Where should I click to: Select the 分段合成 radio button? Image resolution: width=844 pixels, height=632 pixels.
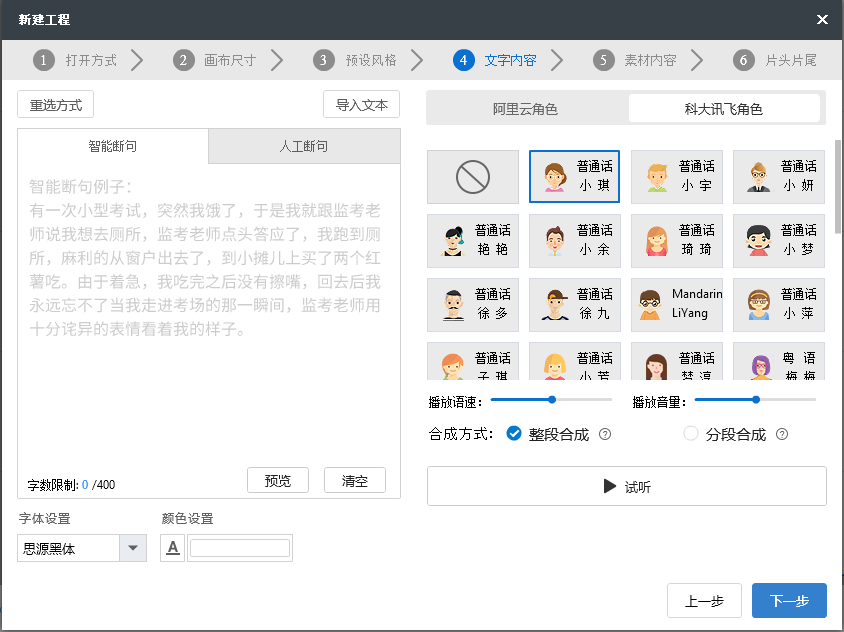pyautogui.click(x=691, y=433)
